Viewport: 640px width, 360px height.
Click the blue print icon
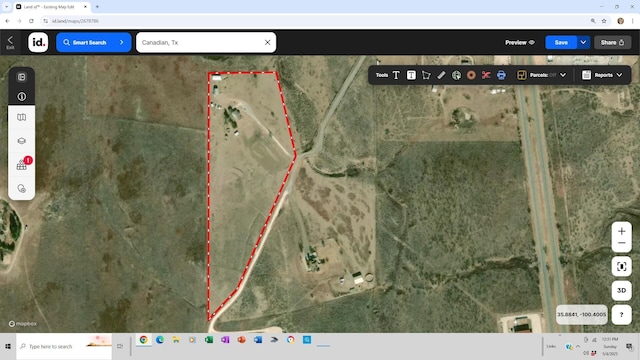pos(501,75)
